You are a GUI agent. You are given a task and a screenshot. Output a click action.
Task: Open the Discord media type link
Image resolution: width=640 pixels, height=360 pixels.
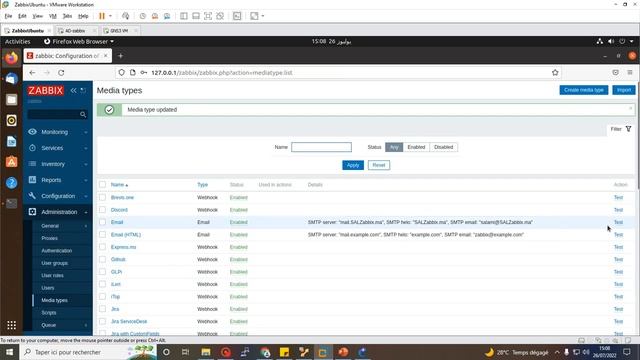pyautogui.click(x=119, y=210)
